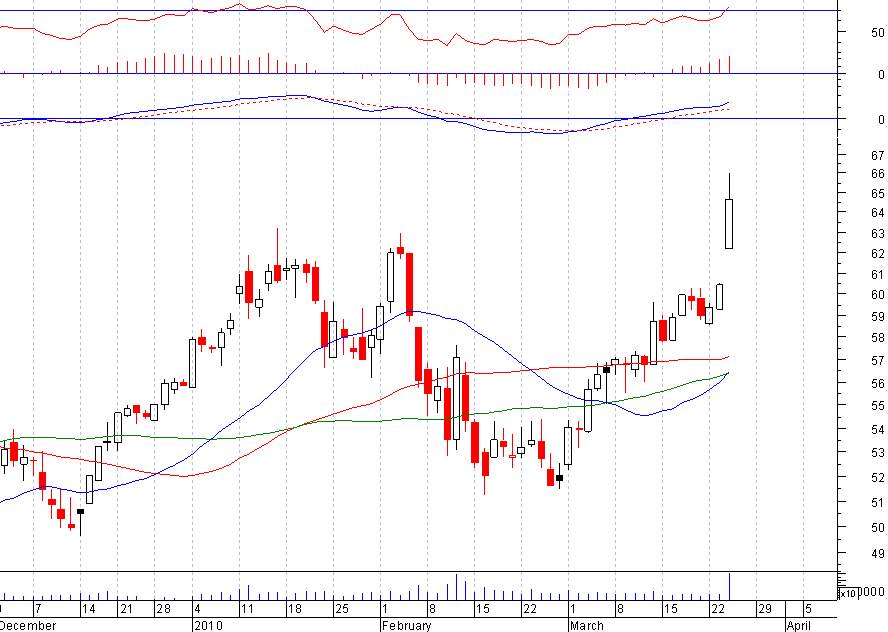Pick the 58 price level label
The height and width of the screenshot is (632, 888).
(x=877, y=338)
